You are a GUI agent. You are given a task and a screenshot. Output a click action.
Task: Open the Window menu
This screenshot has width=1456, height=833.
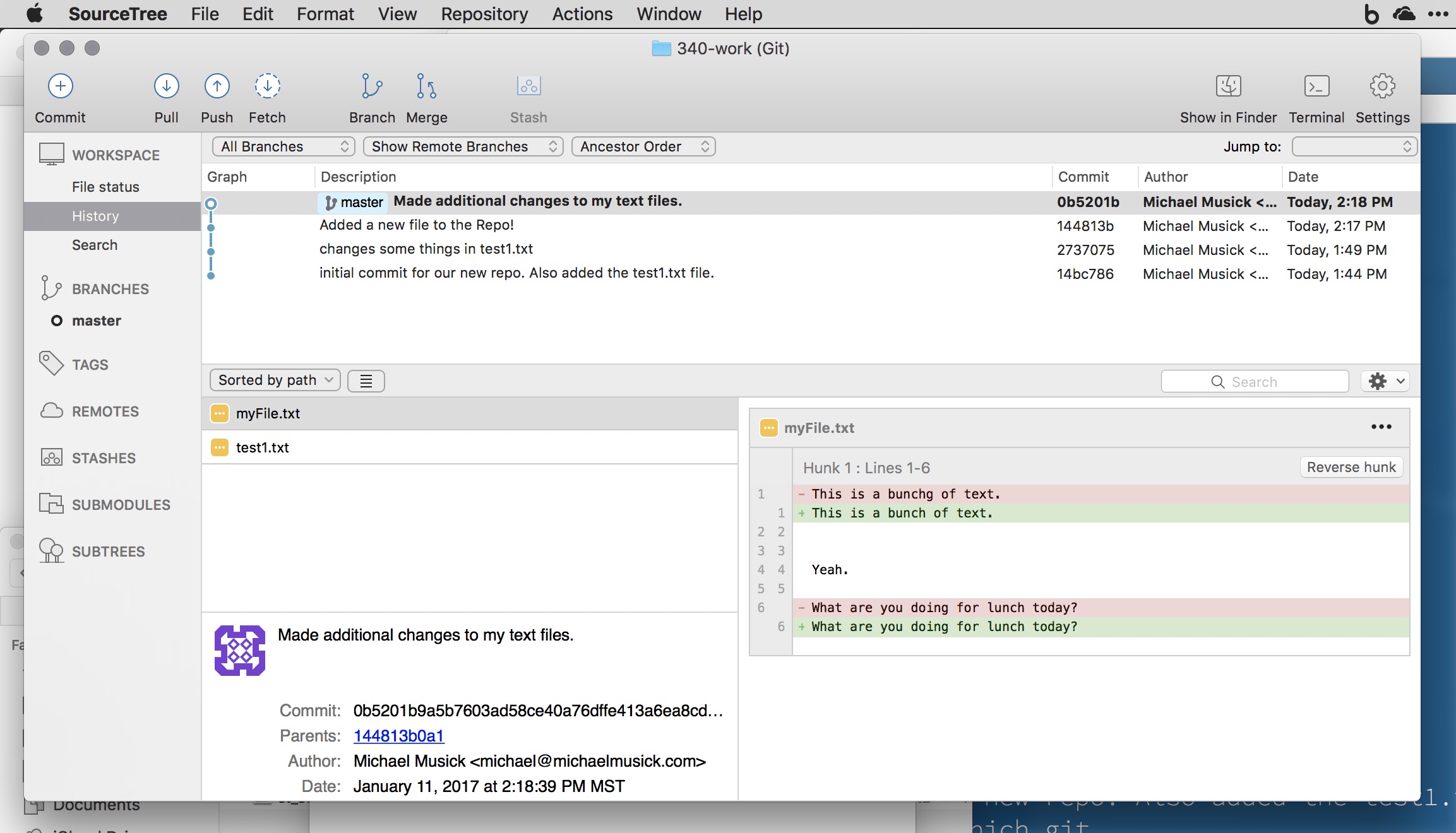(x=669, y=14)
